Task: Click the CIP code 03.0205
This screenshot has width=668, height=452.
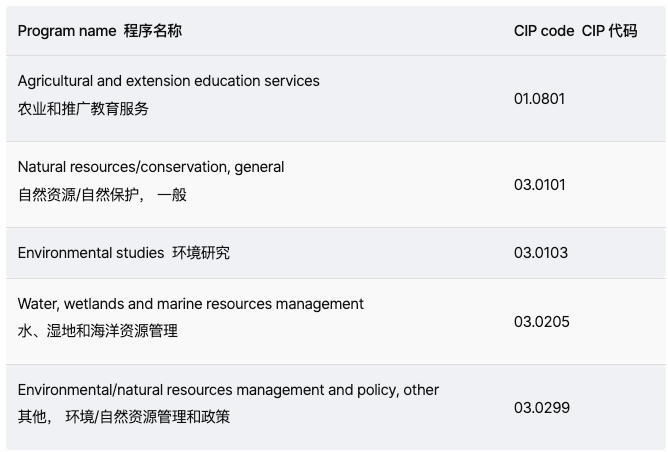Action: (541, 322)
